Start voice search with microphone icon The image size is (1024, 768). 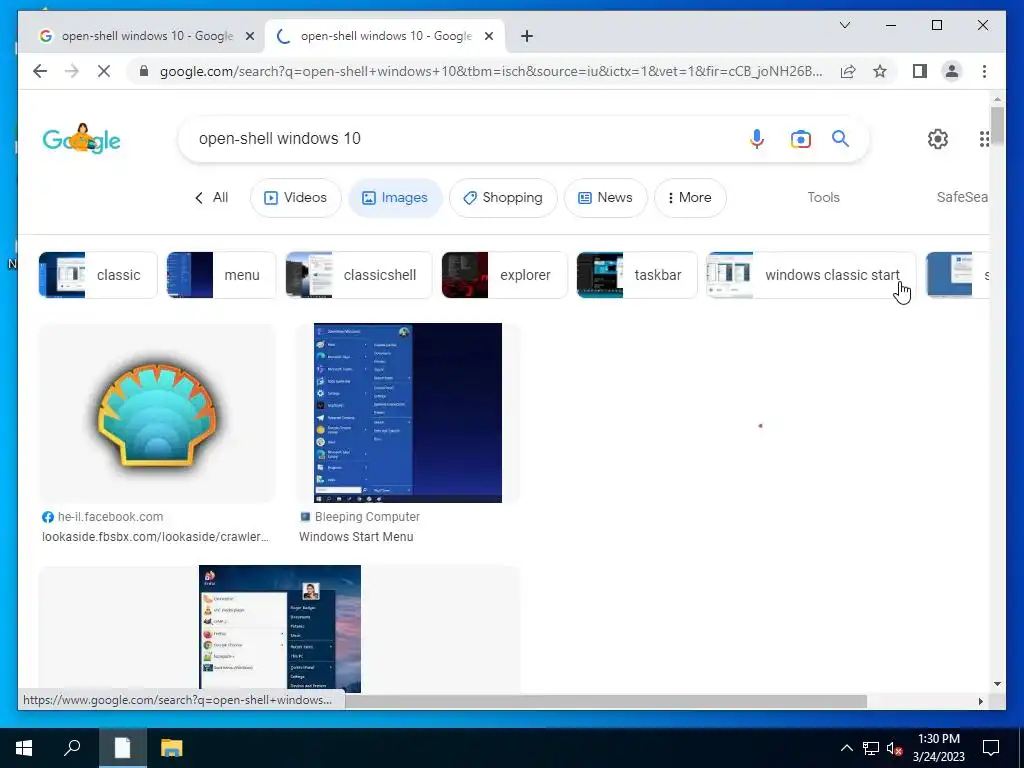coord(757,138)
